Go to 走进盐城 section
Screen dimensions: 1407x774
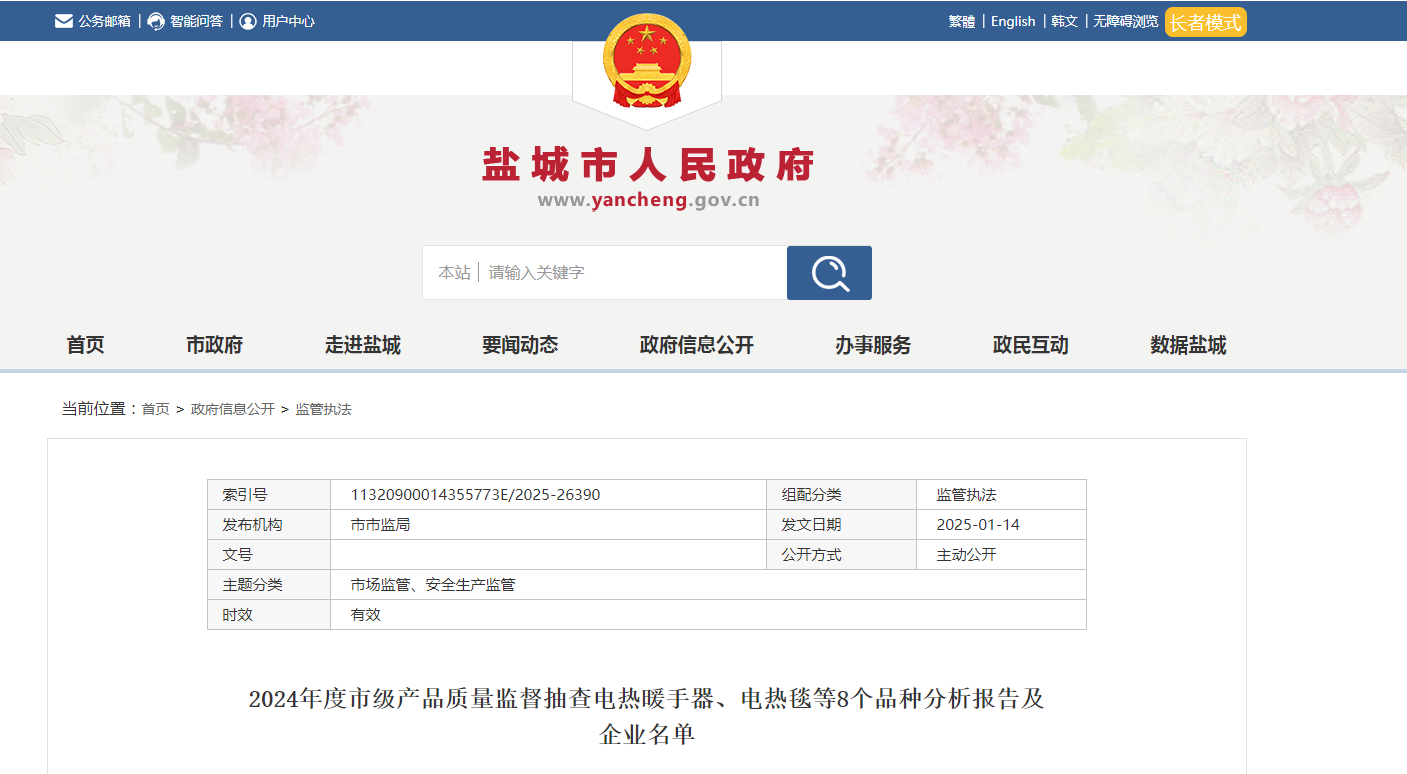[x=362, y=345]
